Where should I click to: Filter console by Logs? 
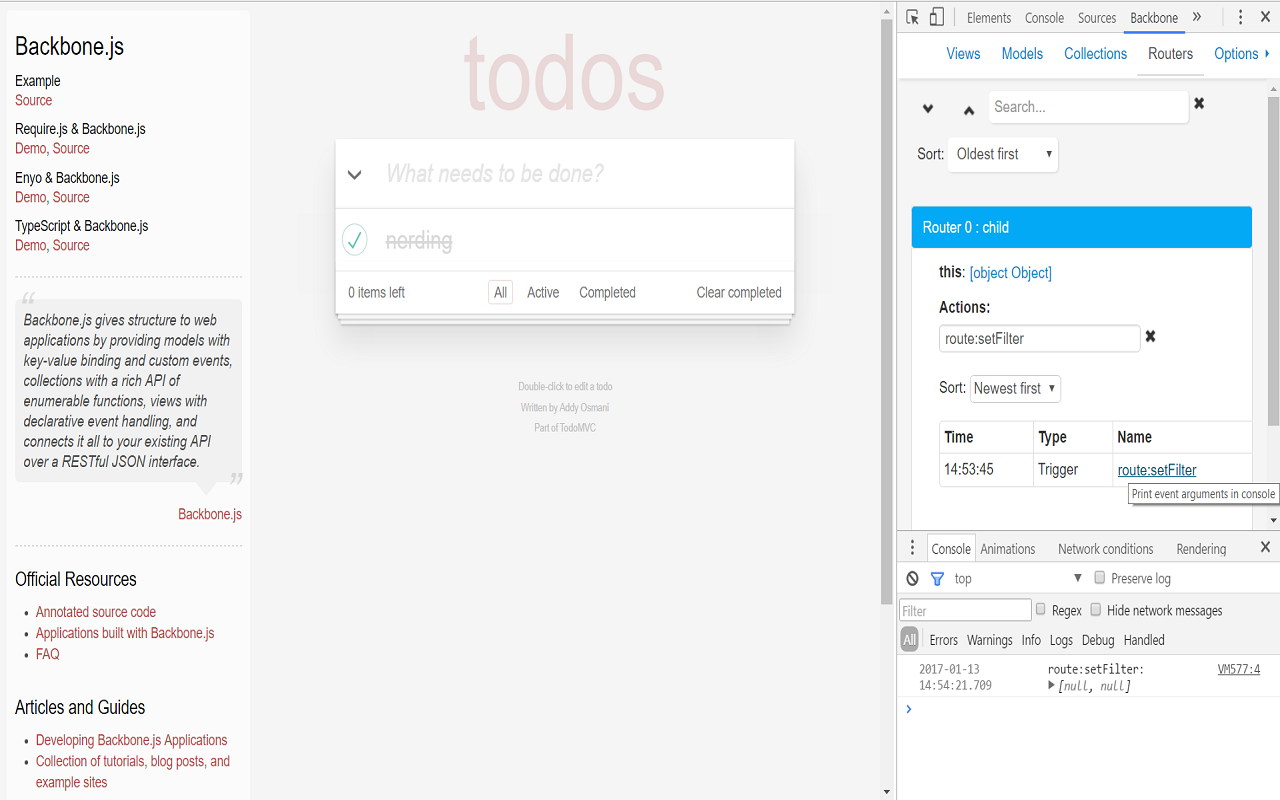tap(1061, 640)
